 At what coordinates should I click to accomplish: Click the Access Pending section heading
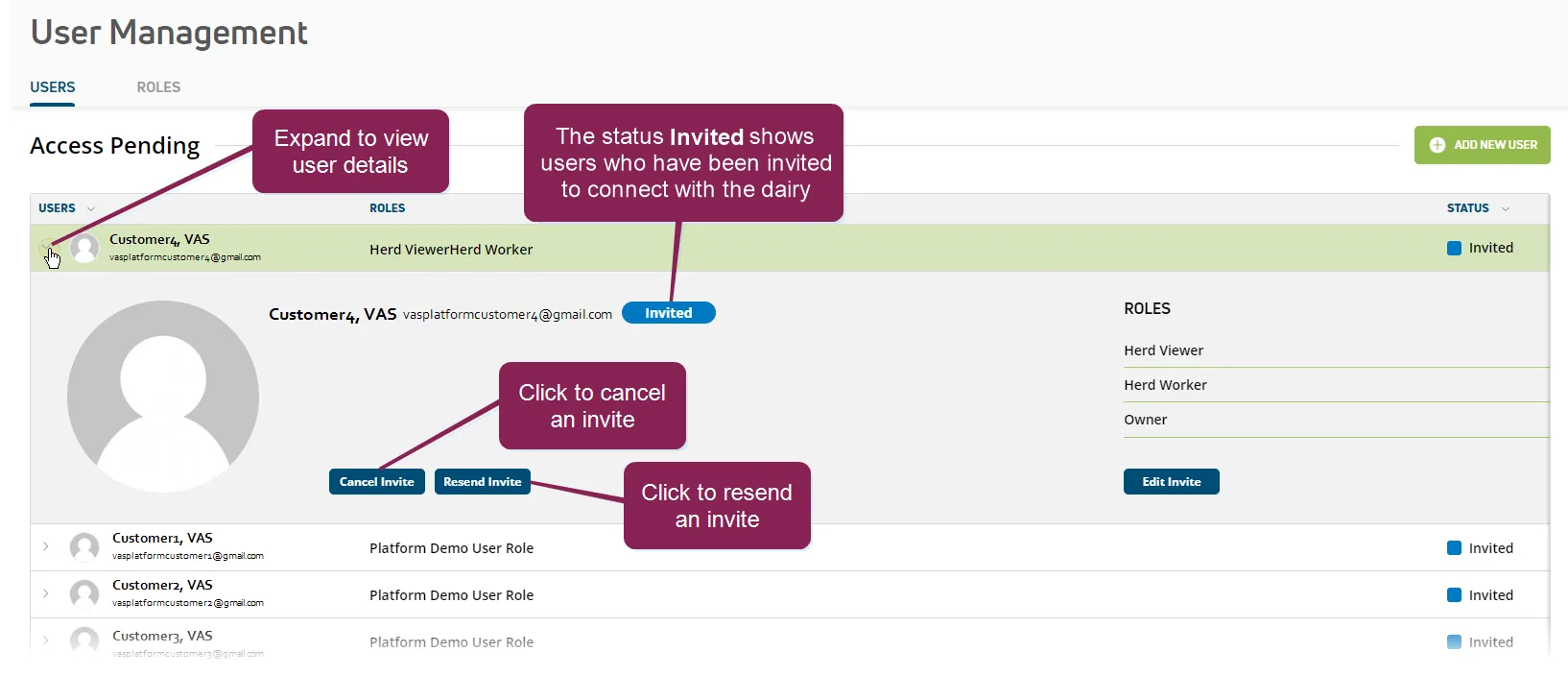pyautogui.click(x=115, y=146)
